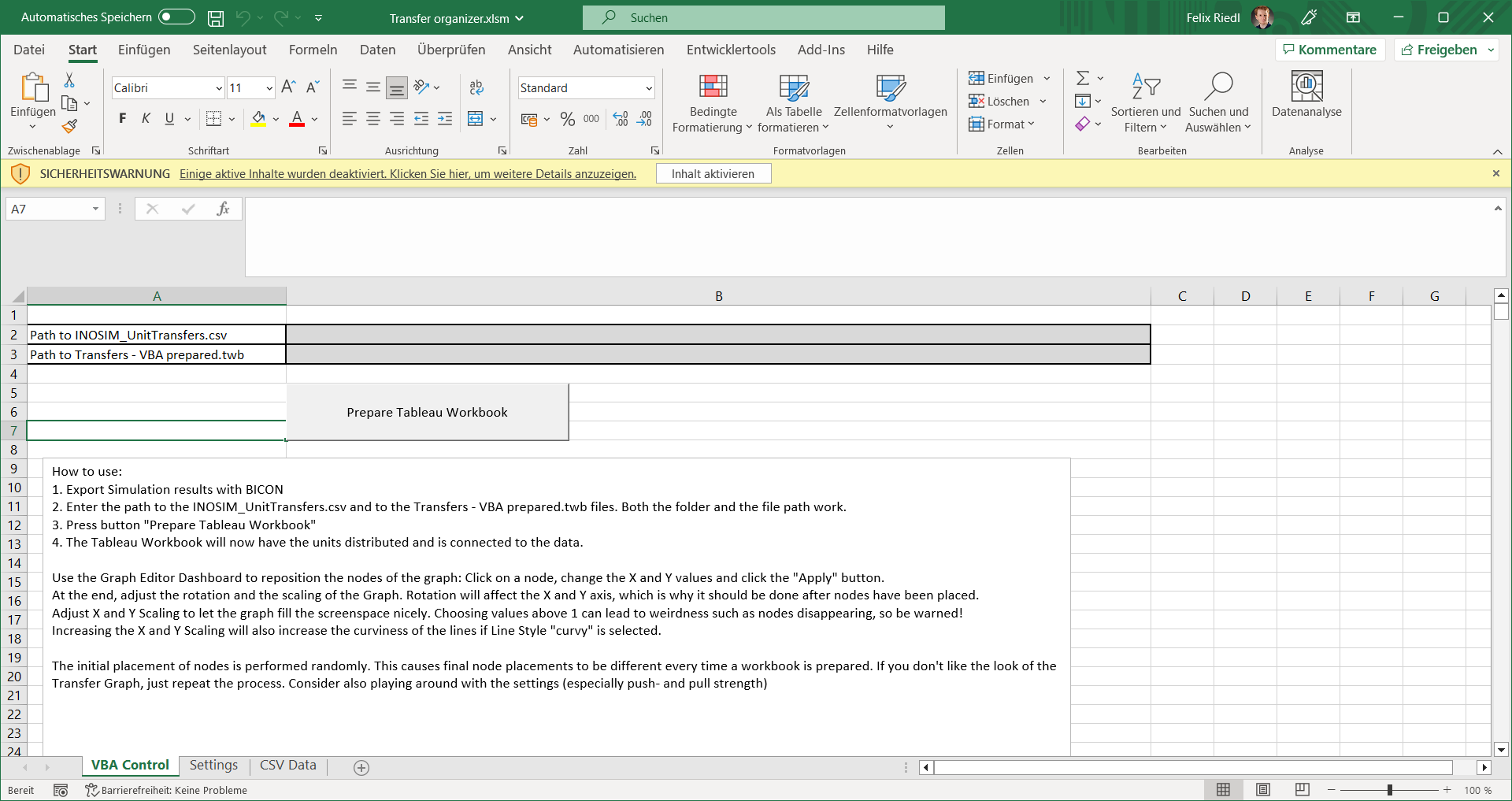Switch to the Settings sheet tab
This screenshot has height=801, width=1512.
(213, 765)
